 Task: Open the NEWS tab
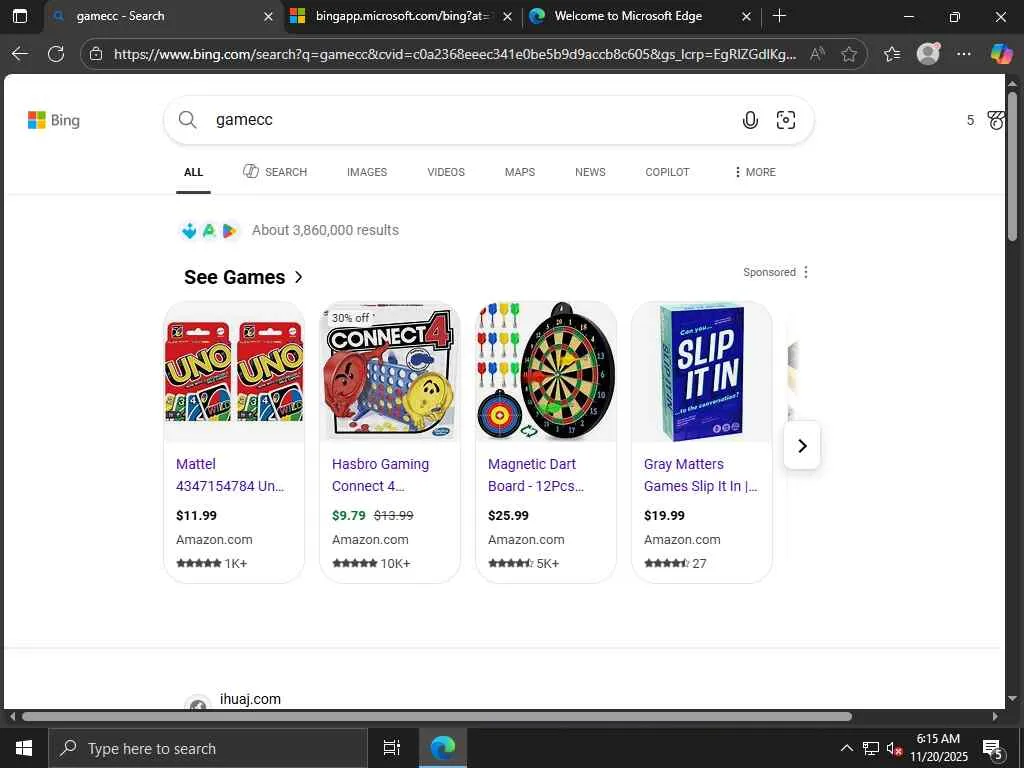(x=590, y=172)
